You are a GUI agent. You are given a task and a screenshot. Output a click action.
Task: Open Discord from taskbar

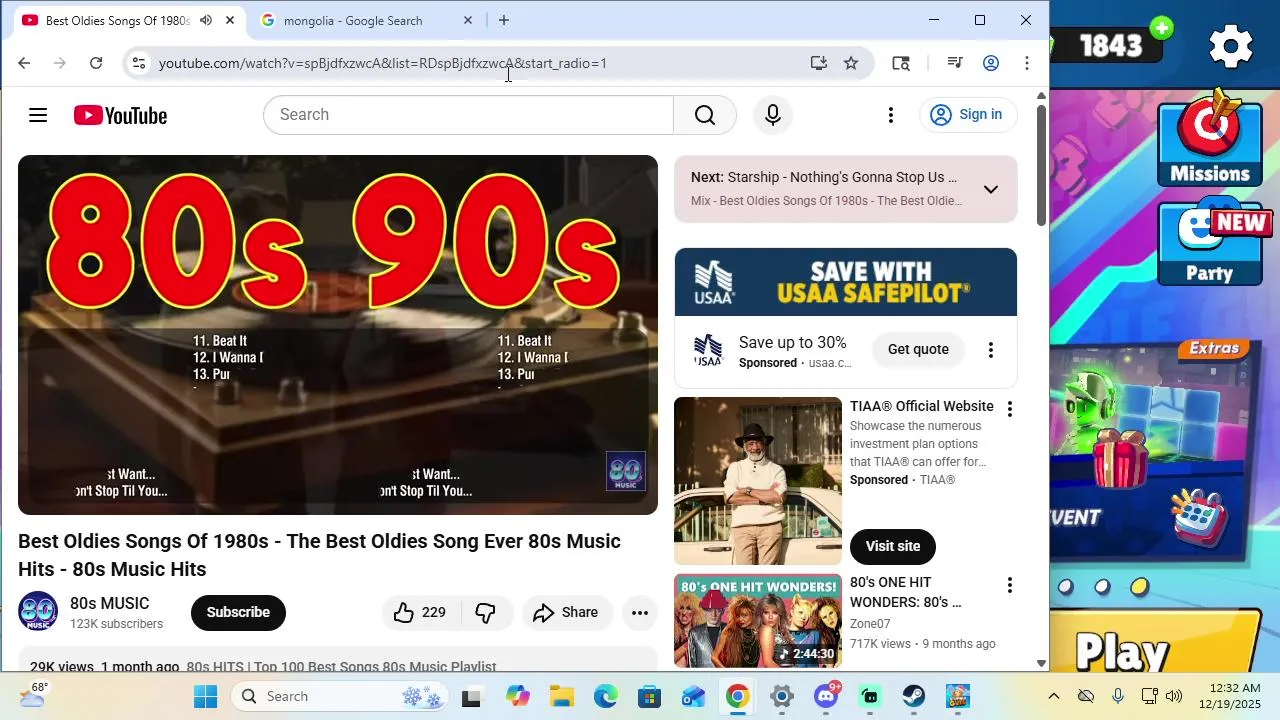[x=826, y=697]
